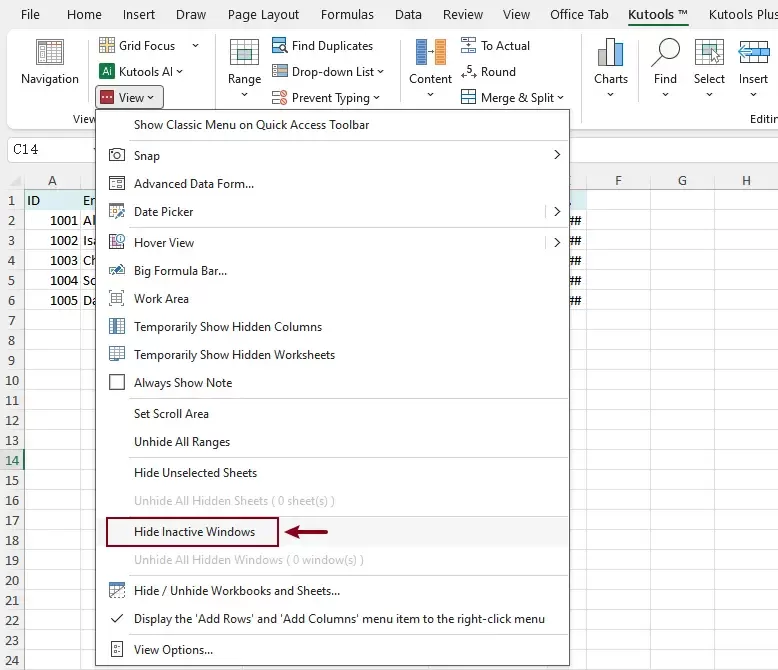Uncheck Display 'Add Rows' menu item checkmark
Screen dimensions: 778x670
[117, 618]
